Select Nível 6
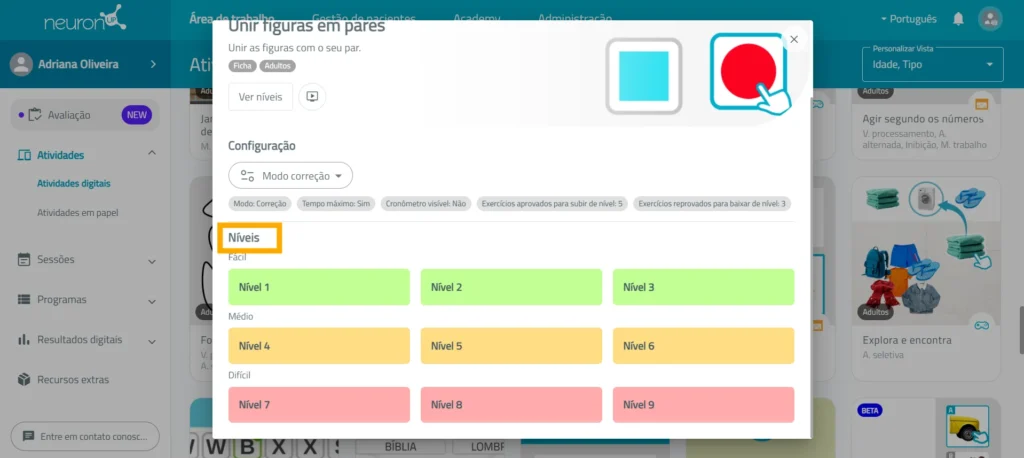 703,346
